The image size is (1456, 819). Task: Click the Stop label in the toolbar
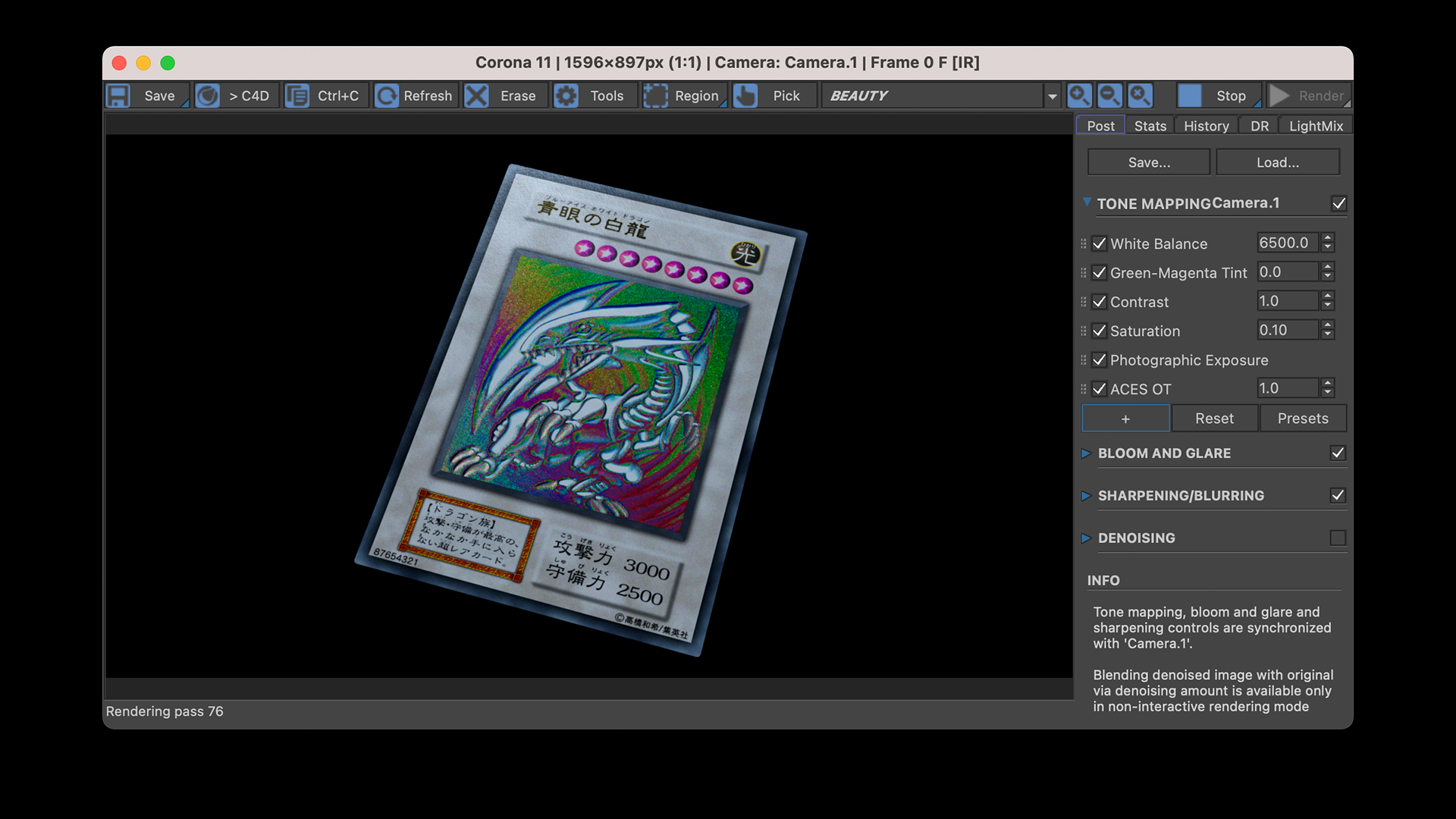(x=1231, y=96)
